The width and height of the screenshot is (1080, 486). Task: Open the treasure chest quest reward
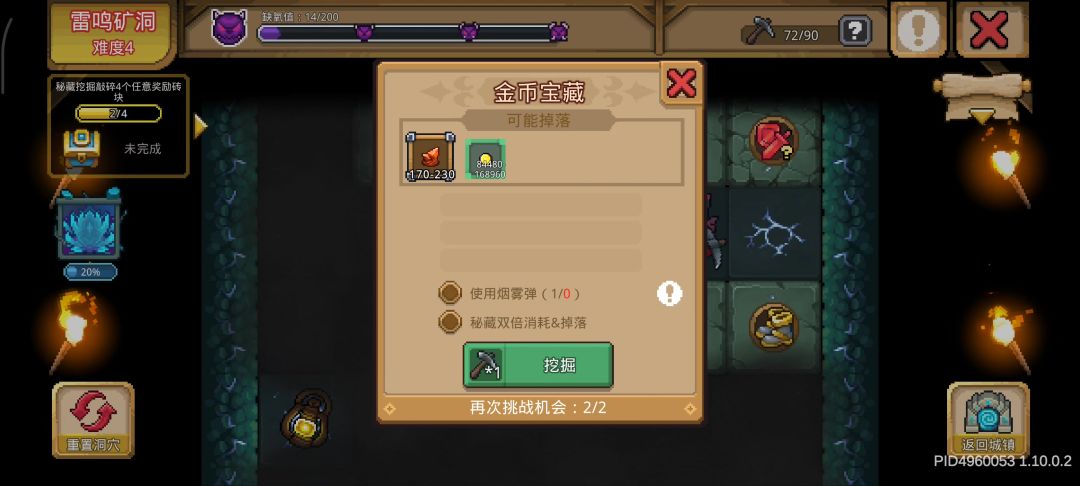pyautogui.click(x=82, y=148)
